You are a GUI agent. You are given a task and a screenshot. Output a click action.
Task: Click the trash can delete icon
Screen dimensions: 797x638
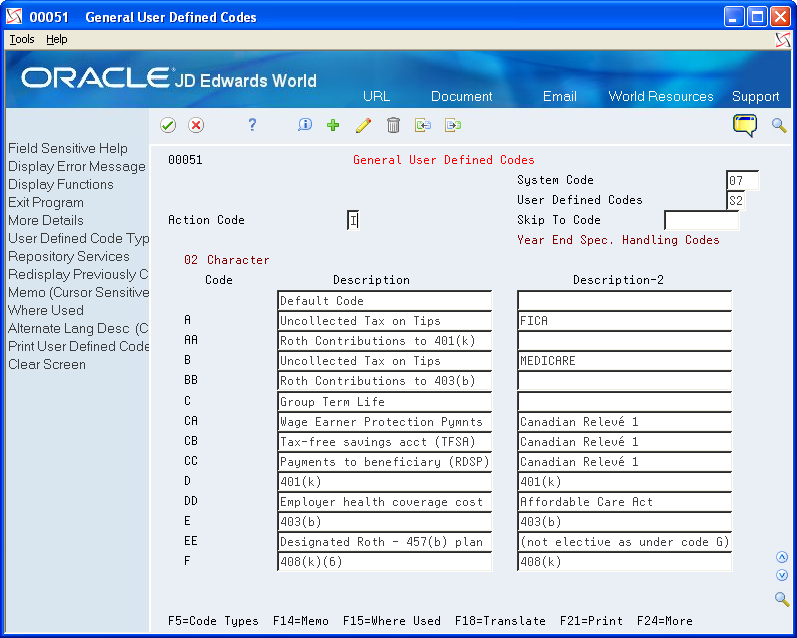(x=393, y=125)
